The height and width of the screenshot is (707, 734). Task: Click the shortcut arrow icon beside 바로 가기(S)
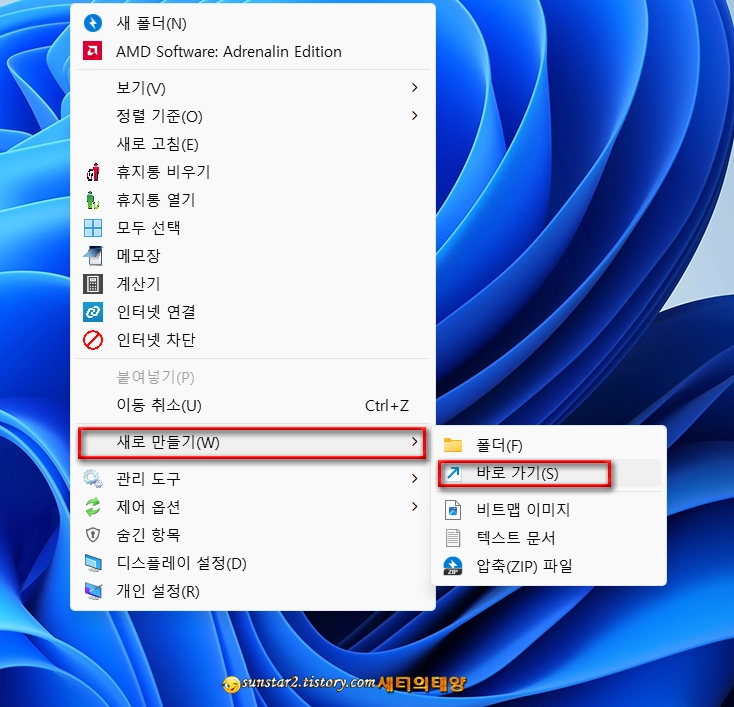(x=453, y=473)
